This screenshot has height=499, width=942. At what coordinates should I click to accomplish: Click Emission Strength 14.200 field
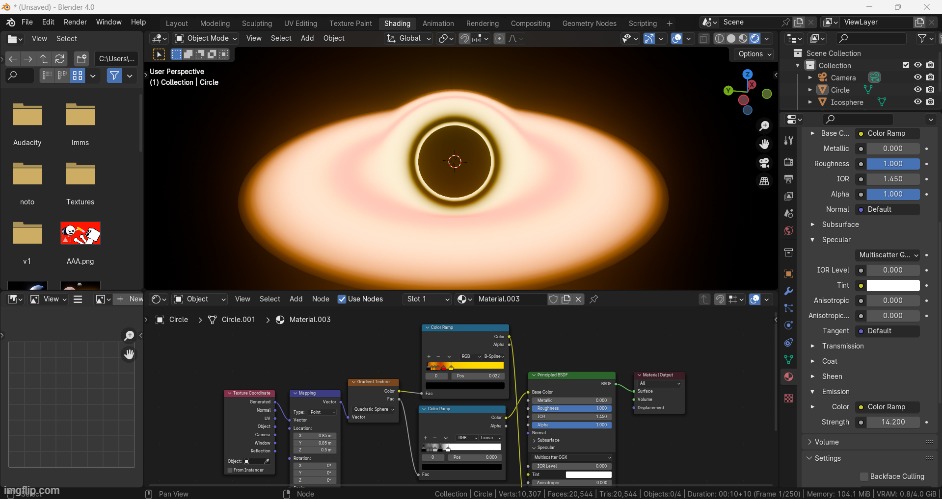pos(893,422)
